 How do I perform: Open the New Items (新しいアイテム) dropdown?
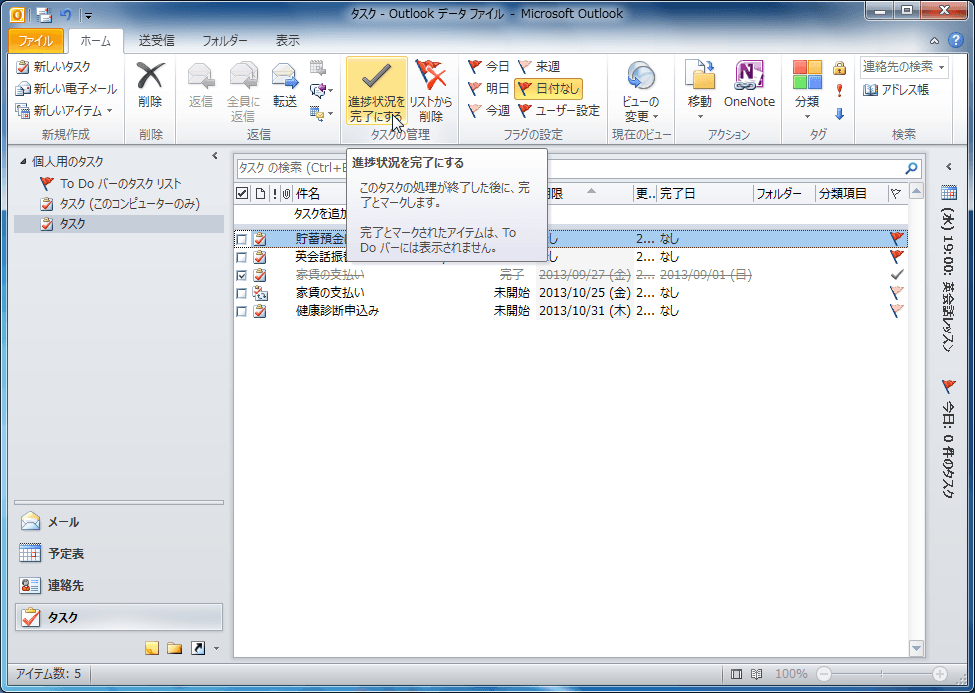point(65,111)
